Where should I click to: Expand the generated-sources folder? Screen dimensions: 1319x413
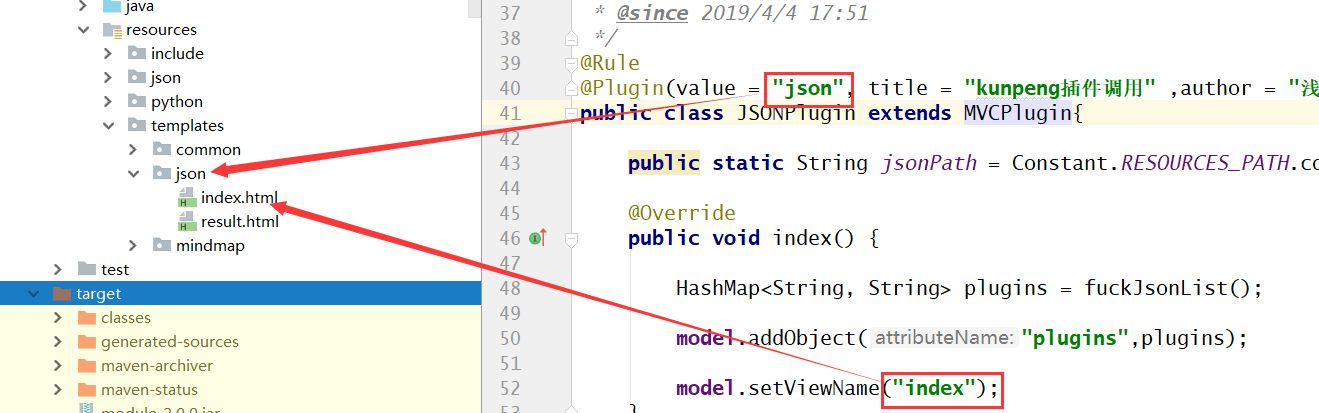(x=59, y=342)
